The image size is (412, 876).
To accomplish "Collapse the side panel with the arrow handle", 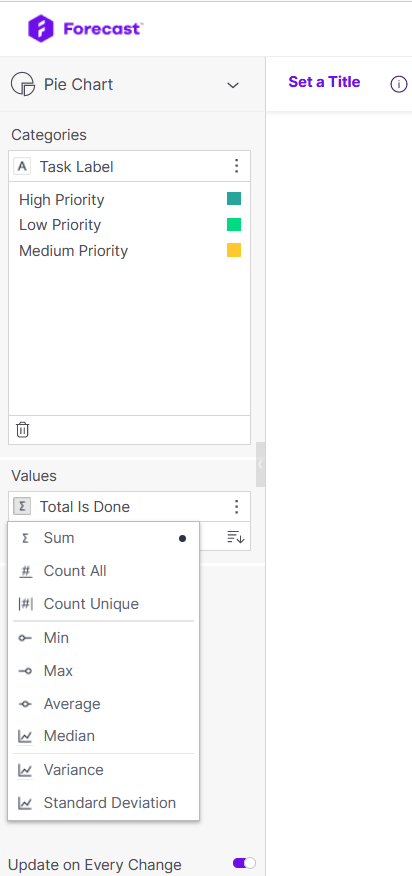I will 261,464.
